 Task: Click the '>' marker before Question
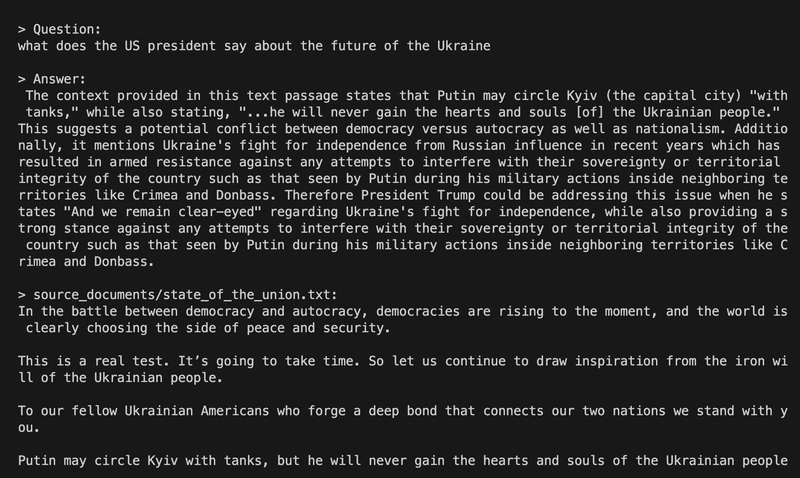click(21, 30)
